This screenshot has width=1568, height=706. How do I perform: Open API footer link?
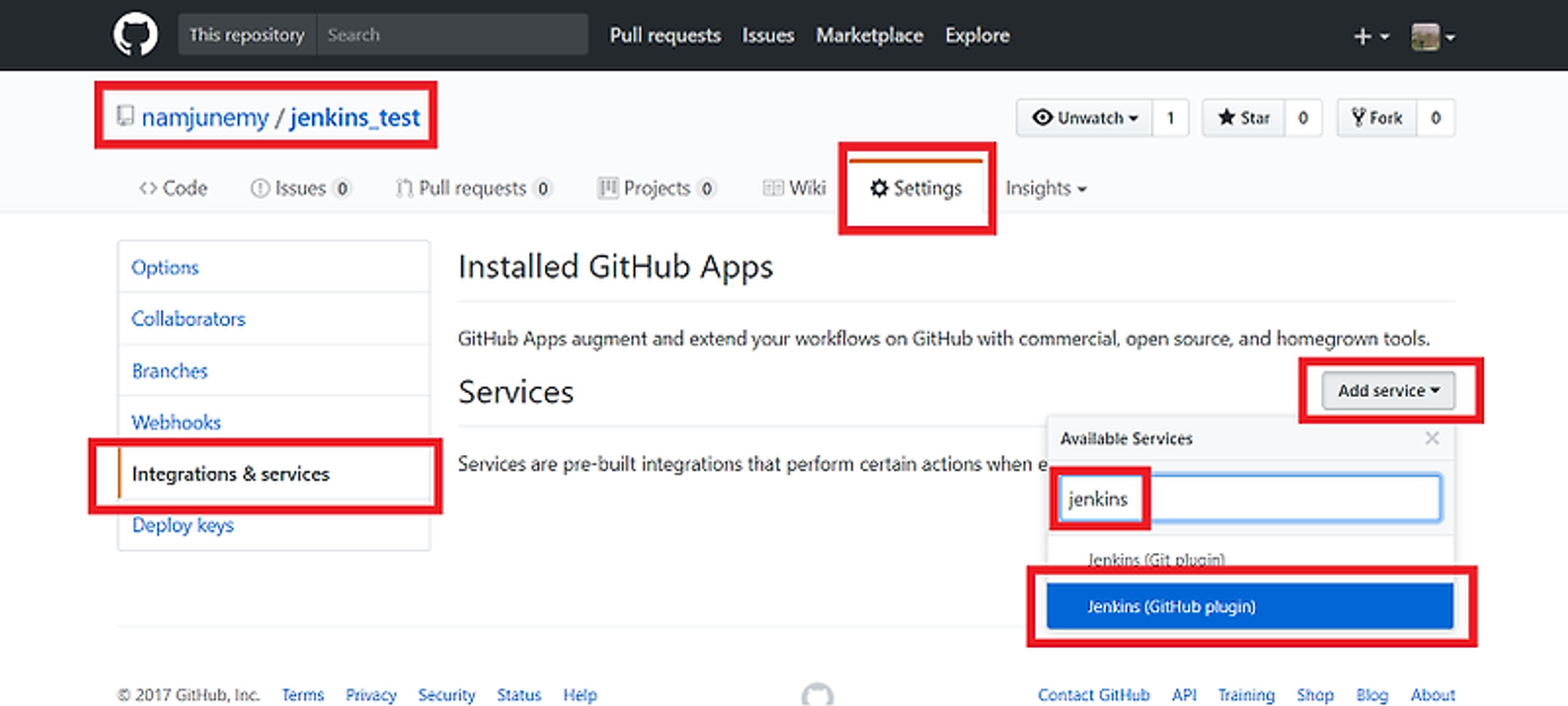[x=1184, y=695]
